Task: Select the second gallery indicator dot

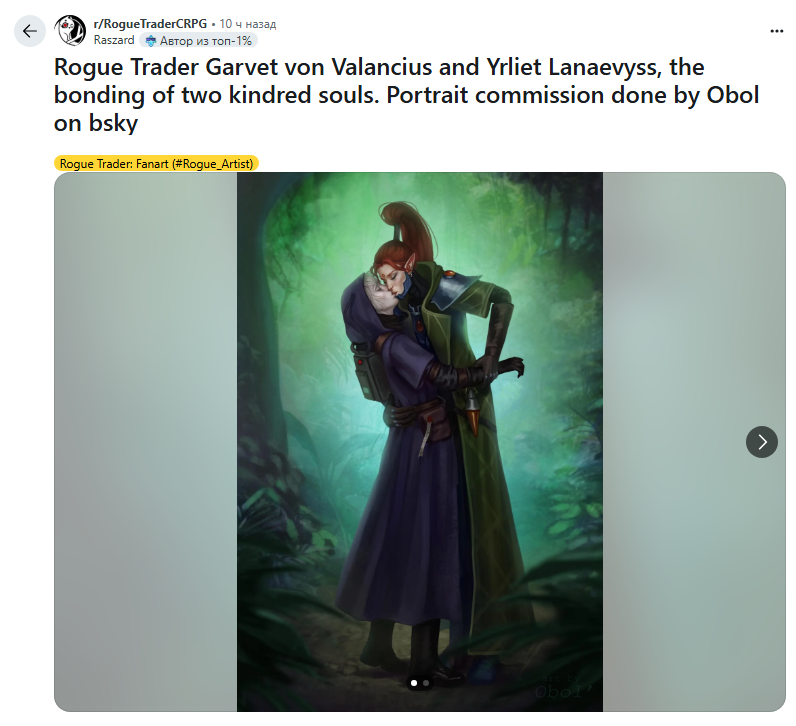Action: pyautogui.click(x=426, y=683)
